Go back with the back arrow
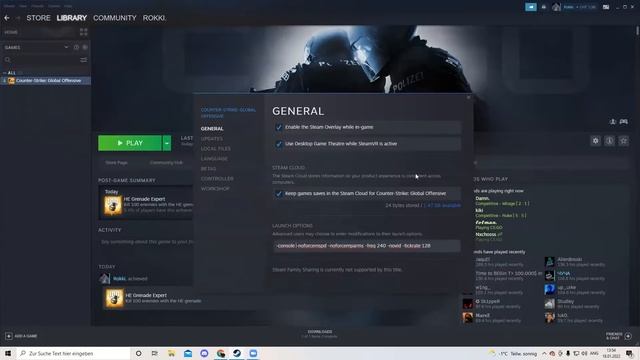This screenshot has height=360, width=640. pos(7,18)
